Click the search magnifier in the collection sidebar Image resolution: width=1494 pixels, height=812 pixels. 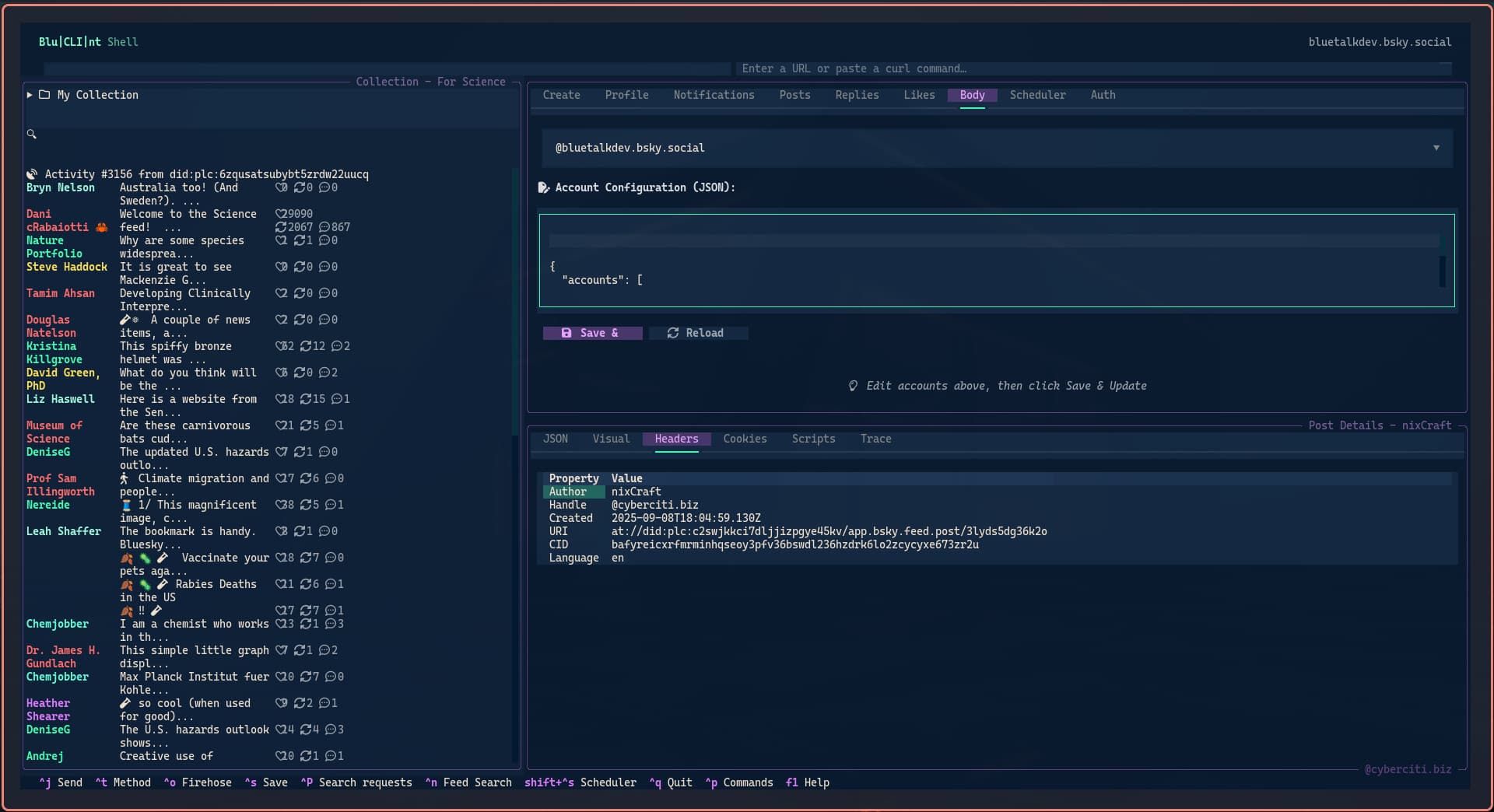point(32,134)
